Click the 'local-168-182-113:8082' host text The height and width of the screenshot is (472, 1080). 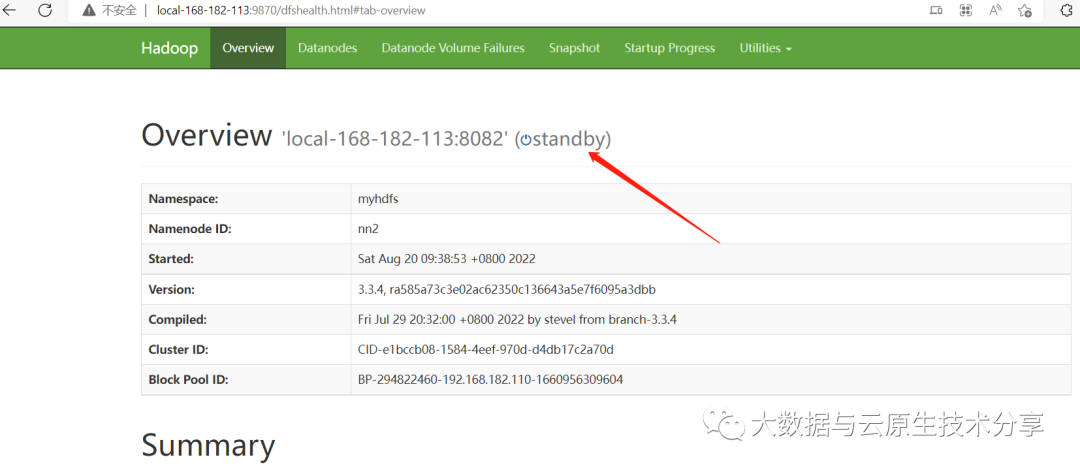[395, 140]
